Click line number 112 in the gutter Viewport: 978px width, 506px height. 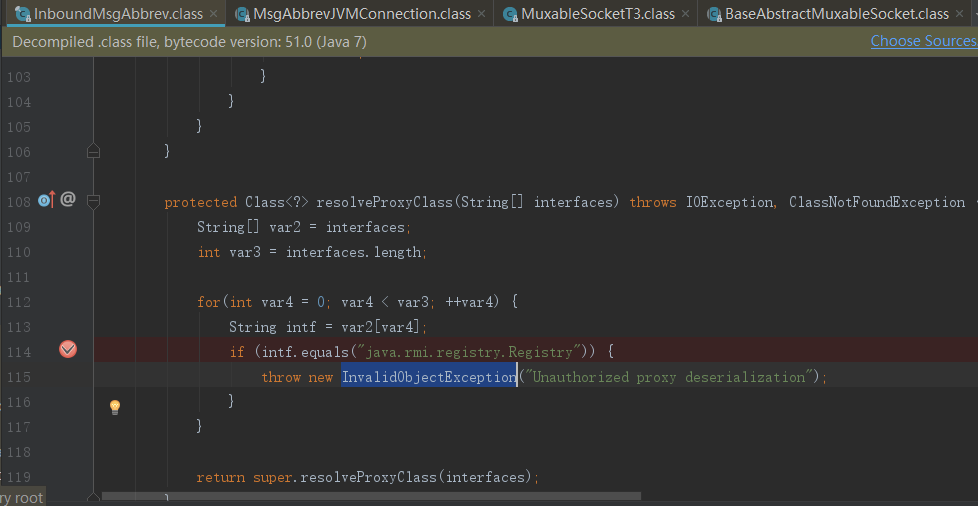19,303
